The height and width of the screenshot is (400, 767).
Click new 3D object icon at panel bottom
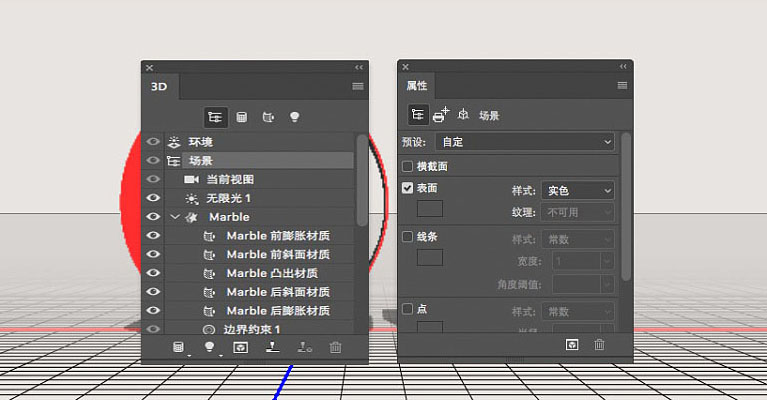click(x=179, y=347)
